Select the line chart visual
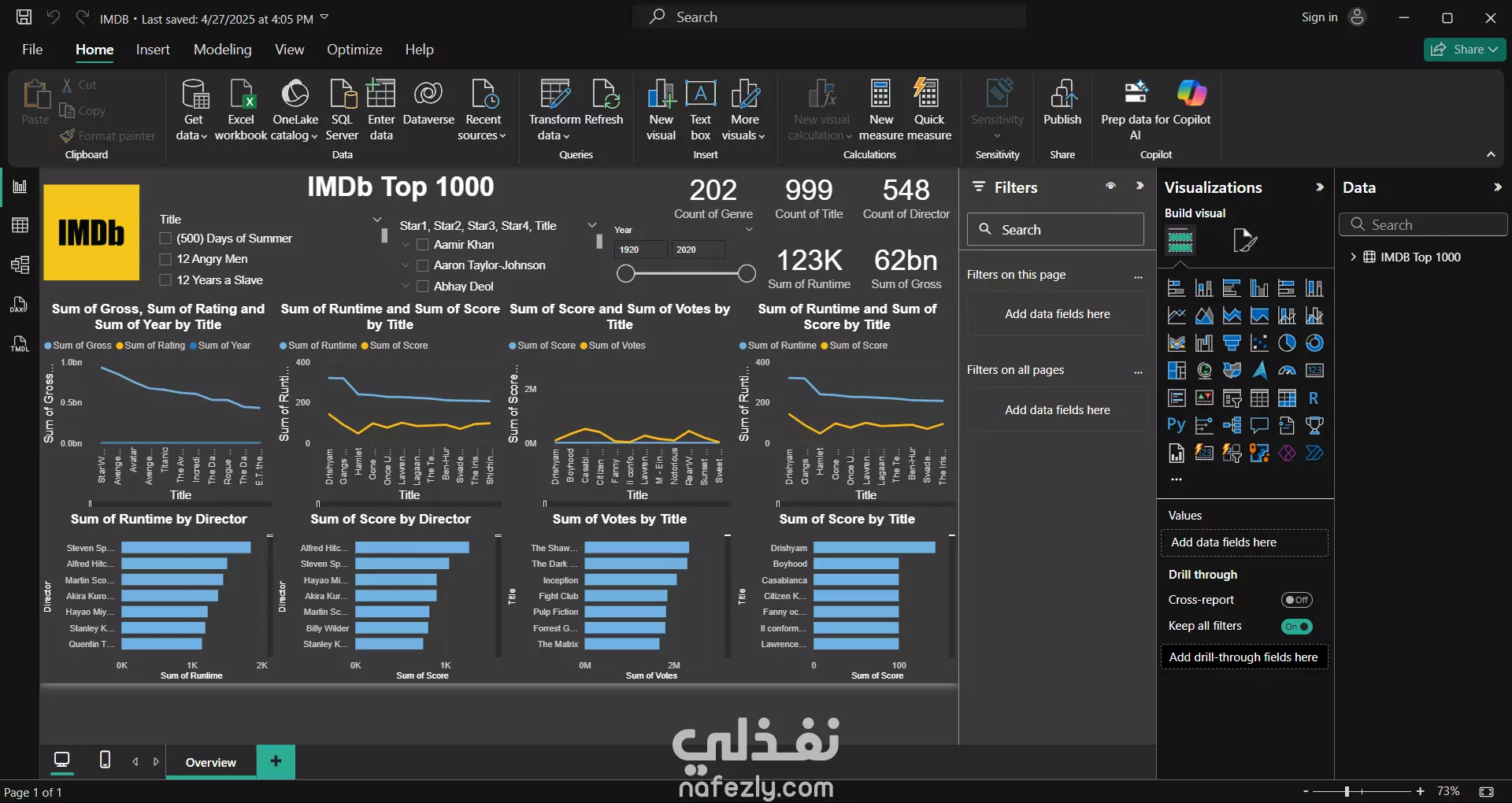1512x803 pixels. point(1177,316)
